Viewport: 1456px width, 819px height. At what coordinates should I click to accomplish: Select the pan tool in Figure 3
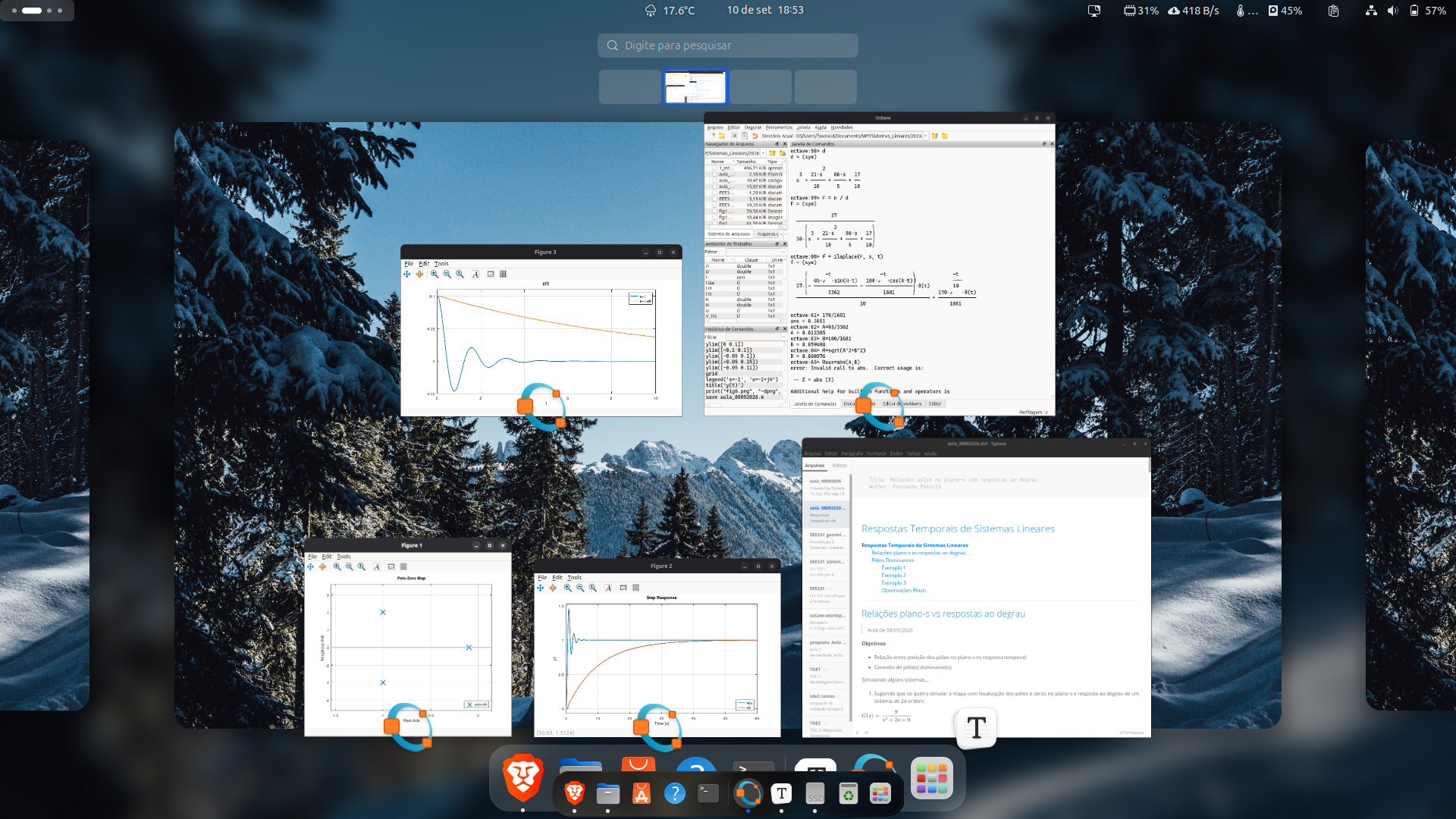(407, 275)
